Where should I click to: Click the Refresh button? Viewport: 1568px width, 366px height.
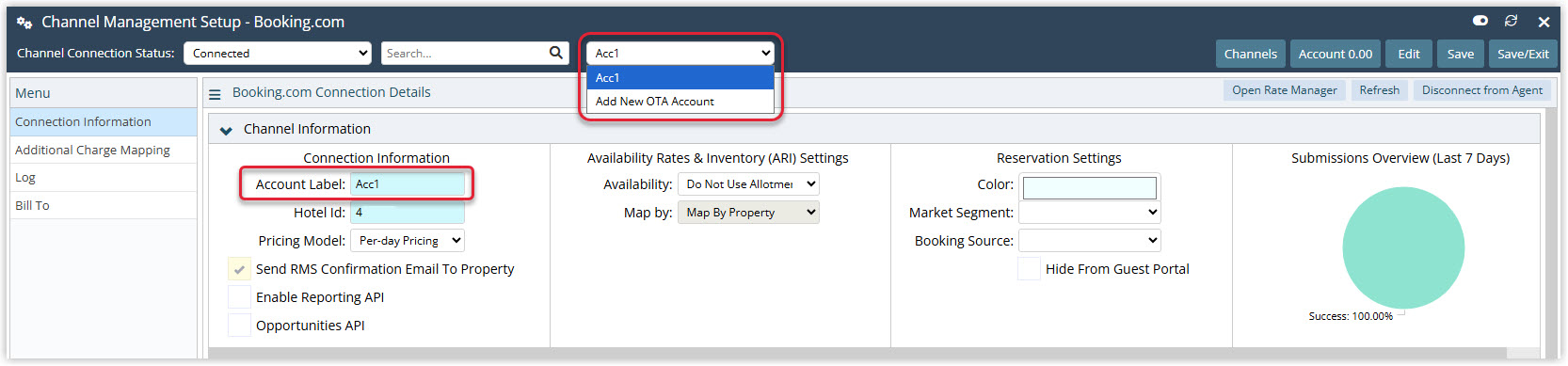1380,90
